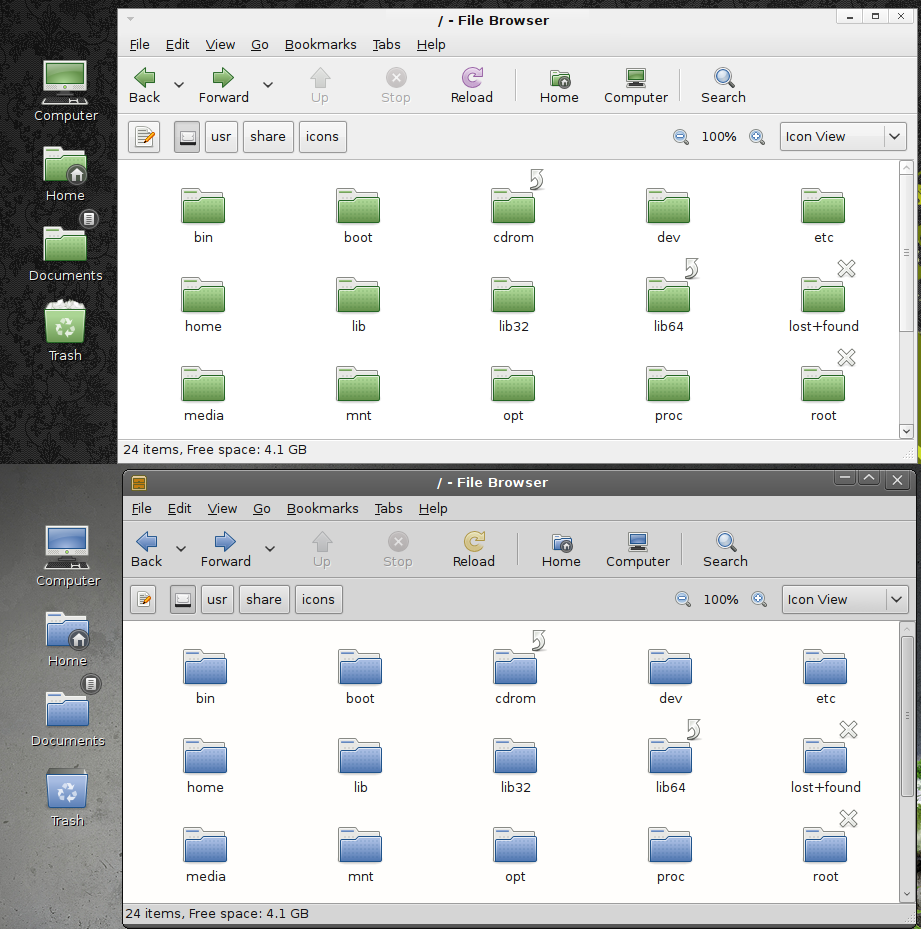Click icons path button in top window
The height and width of the screenshot is (929, 921).
click(x=322, y=137)
